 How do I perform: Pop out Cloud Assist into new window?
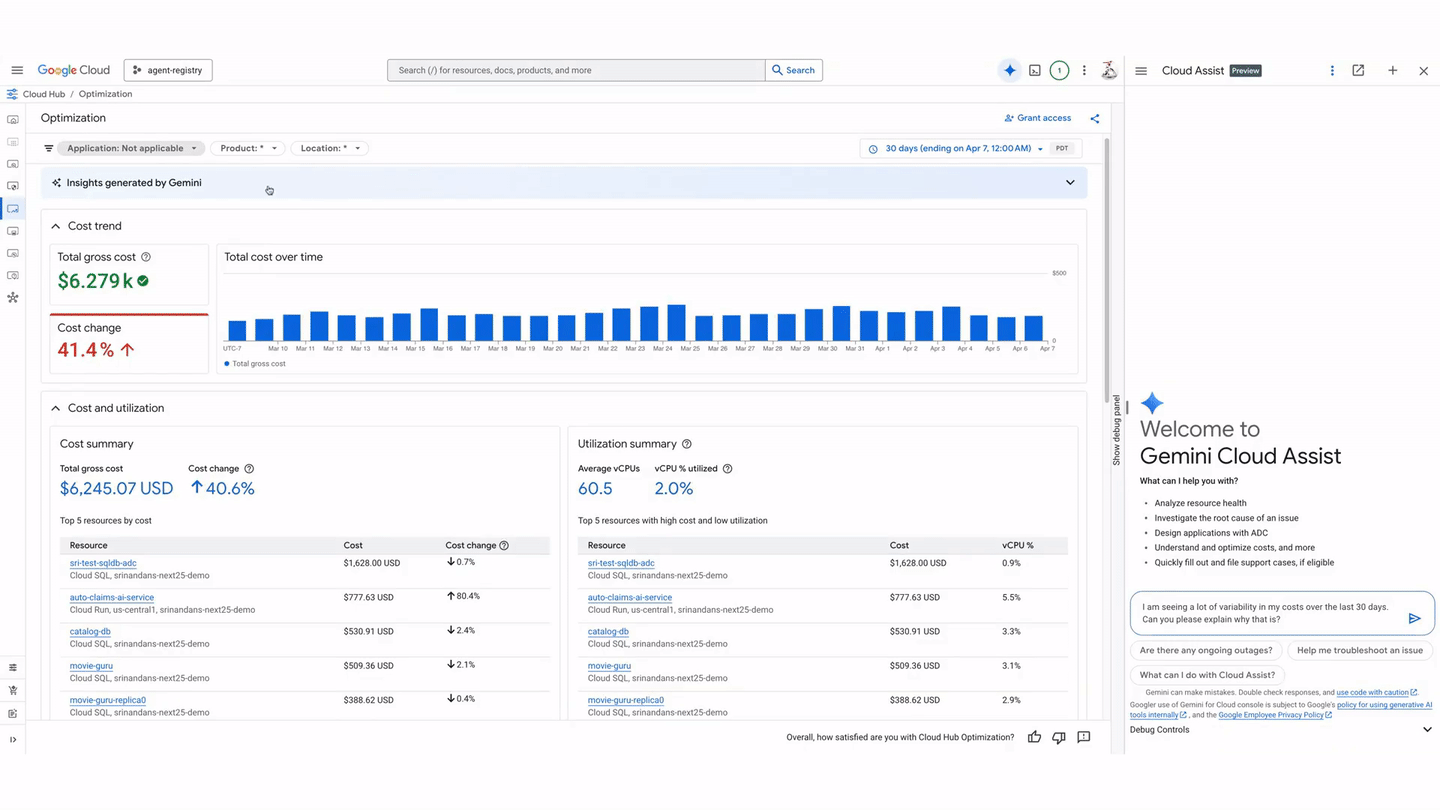point(1358,71)
